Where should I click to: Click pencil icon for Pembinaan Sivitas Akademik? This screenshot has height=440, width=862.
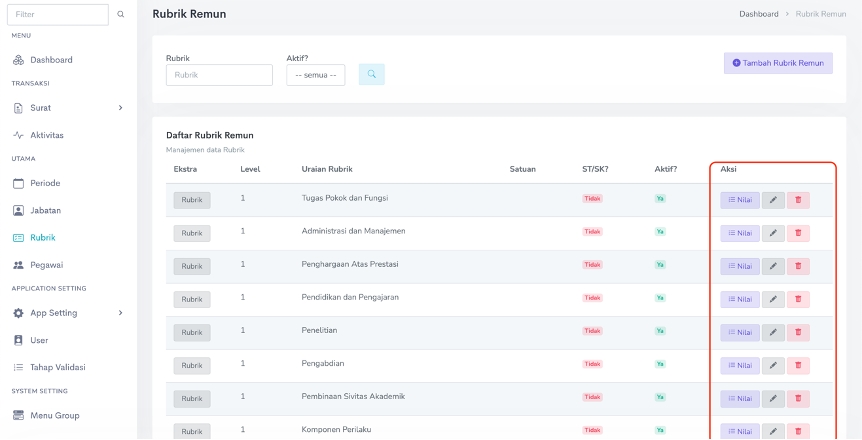(x=773, y=398)
